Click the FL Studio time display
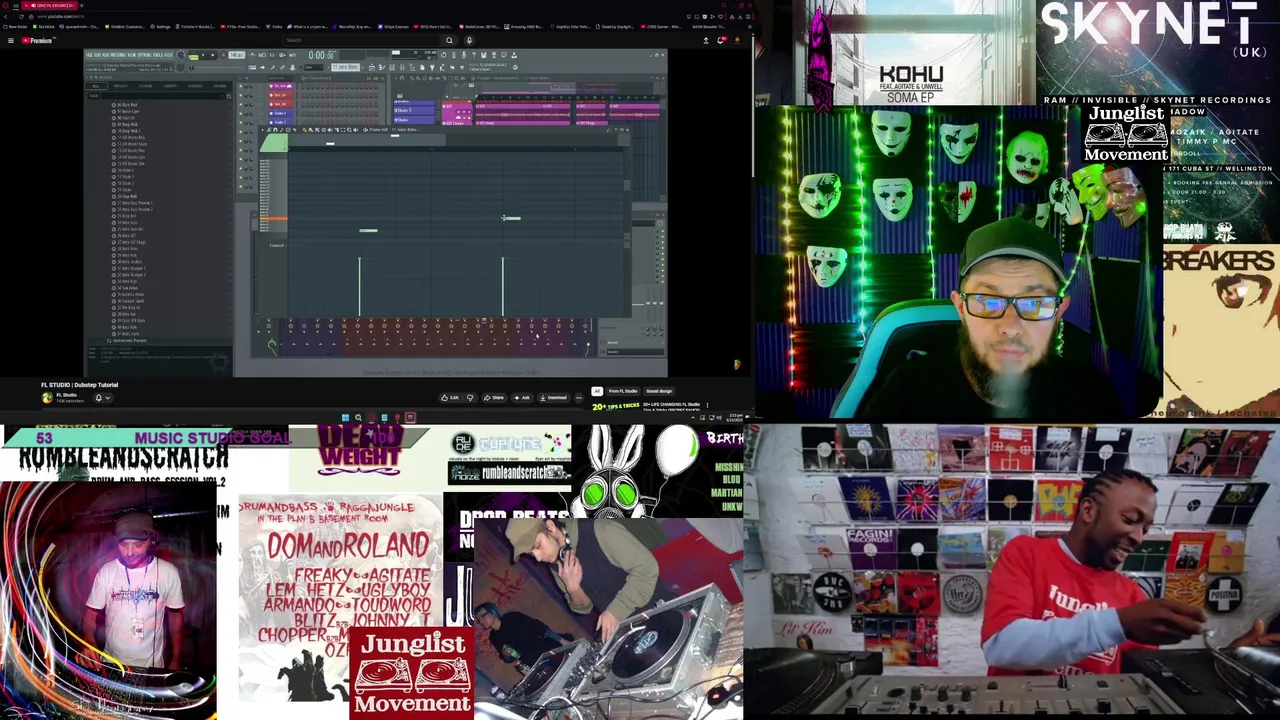Image resolution: width=1280 pixels, height=720 pixels. pos(322,55)
